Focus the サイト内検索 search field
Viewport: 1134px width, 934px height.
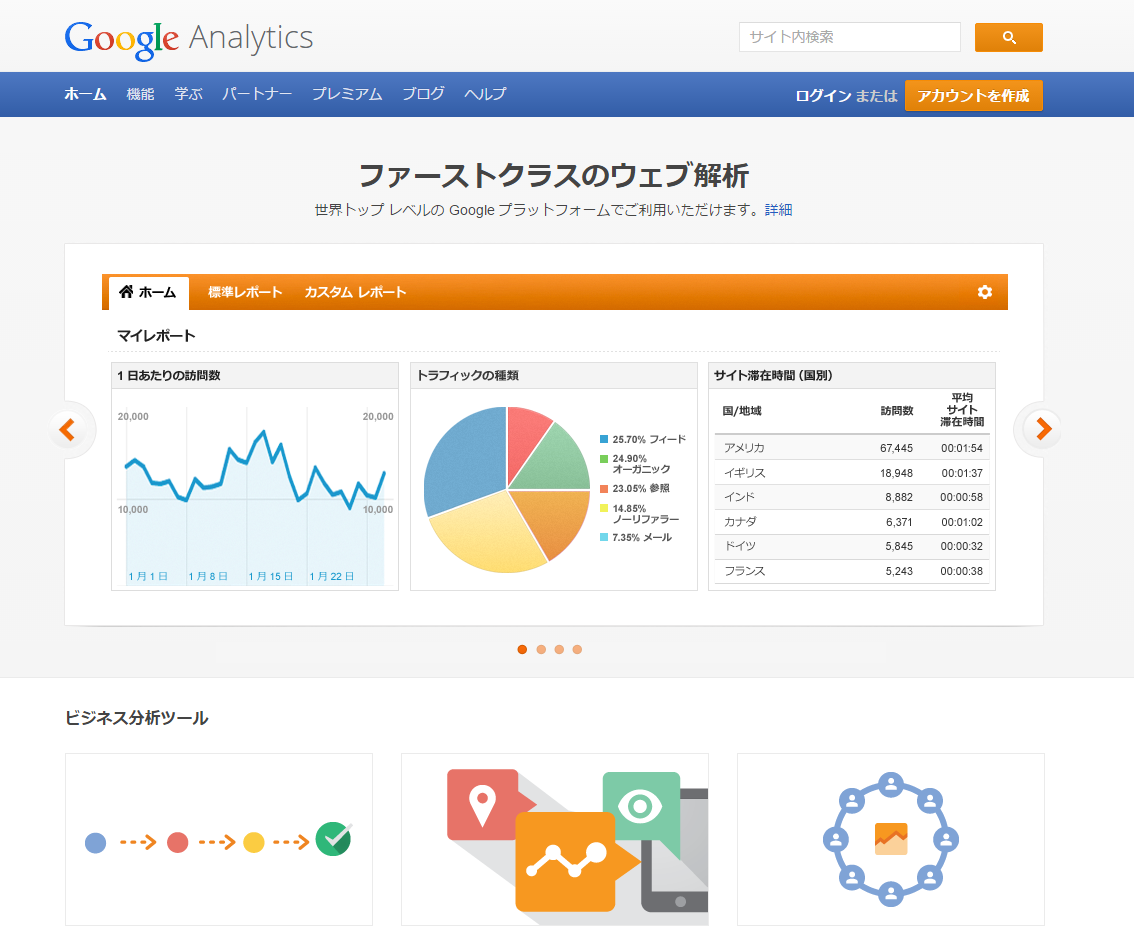[850, 37]
